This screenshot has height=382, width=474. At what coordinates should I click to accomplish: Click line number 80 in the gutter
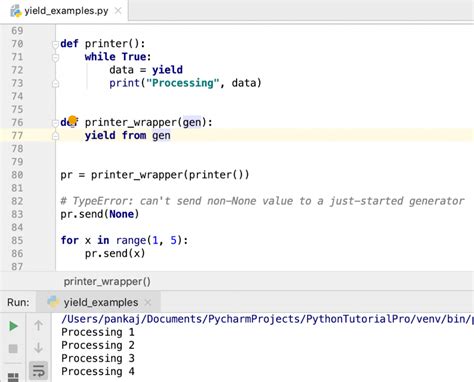click(17, 175)
